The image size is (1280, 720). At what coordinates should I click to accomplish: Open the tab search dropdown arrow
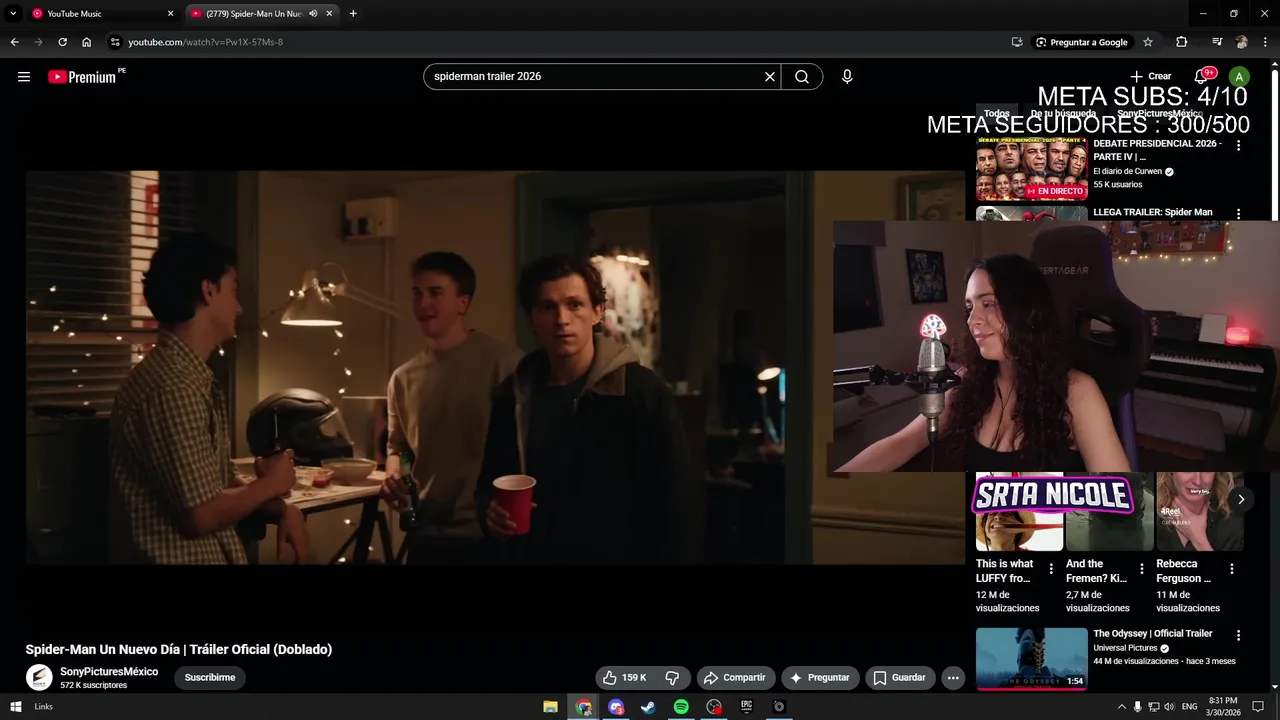13,13
